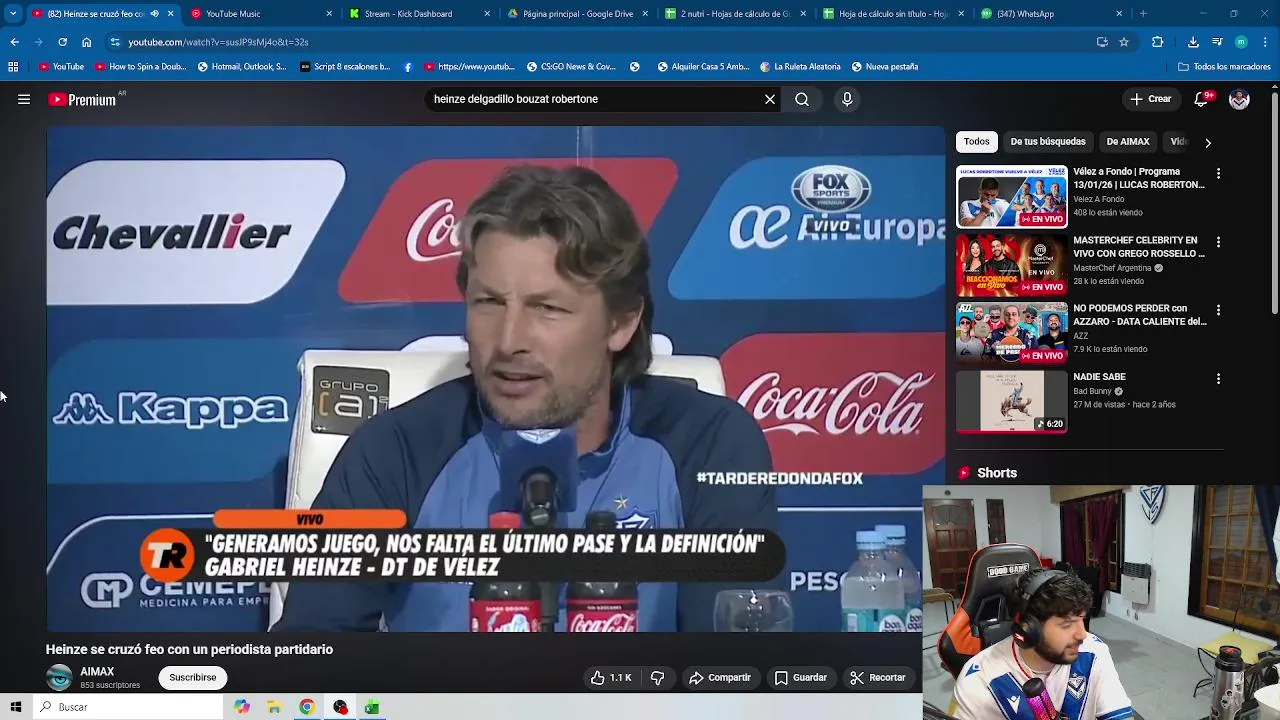The width and height of the screenshot is (1280, 720).
Task: Open browser extensions puzzle icon
Action: pyautogui.click(x=1158, y=42)
